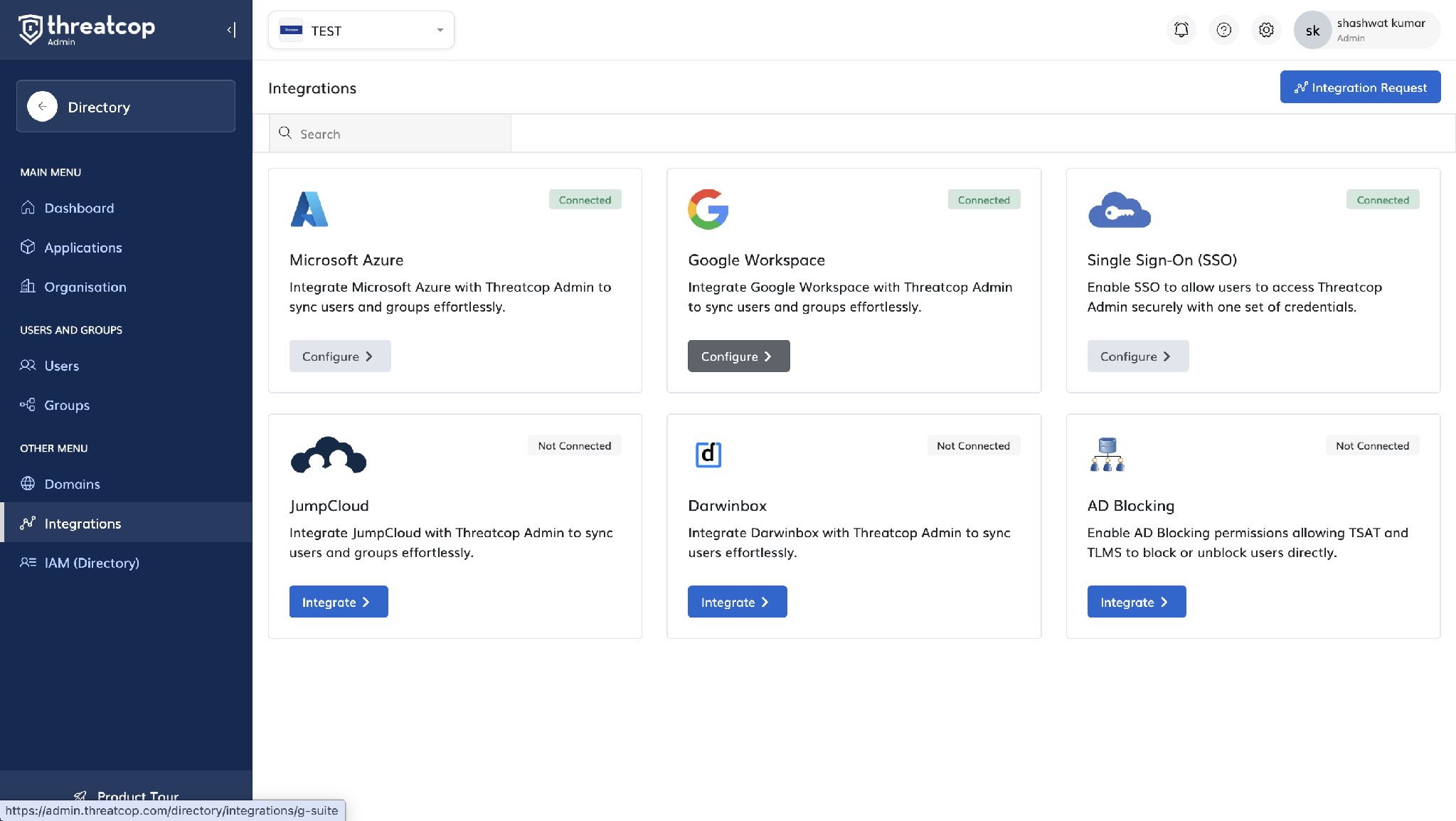This screenshot has width=1456, height=821.
Task: Click the Single Sign-On (SSO) card title
Action: coord(1162,260)
